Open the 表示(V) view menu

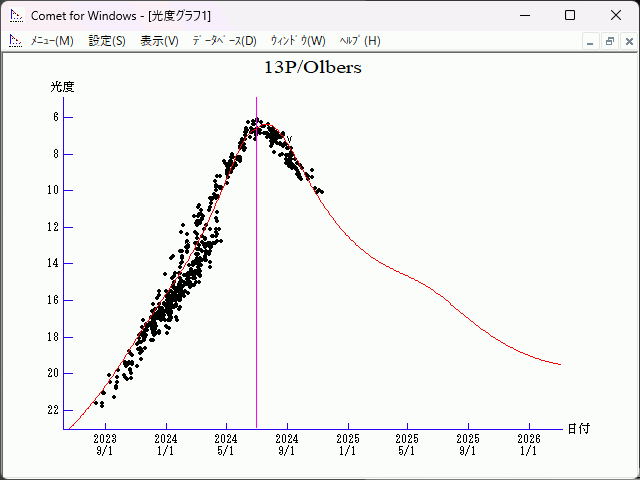(x=159, y=41)
